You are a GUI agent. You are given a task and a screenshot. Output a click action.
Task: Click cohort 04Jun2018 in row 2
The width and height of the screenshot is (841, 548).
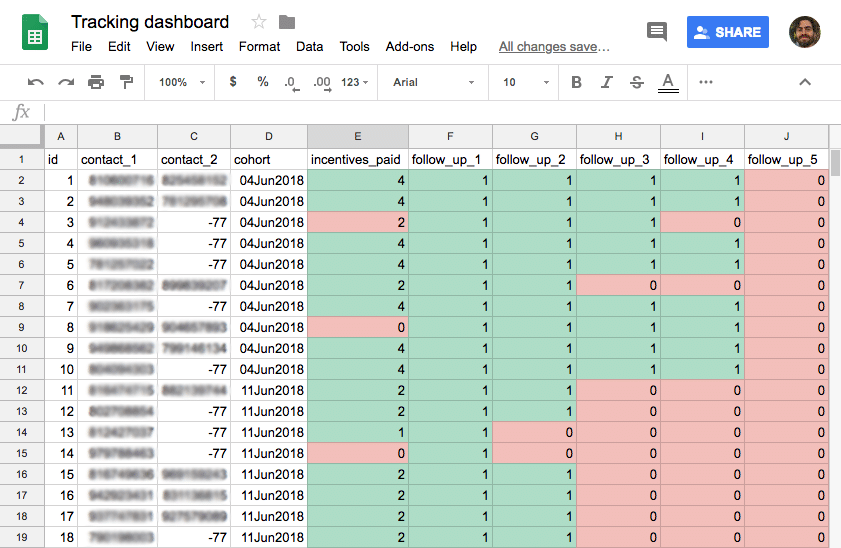click(x=269, y=181)
